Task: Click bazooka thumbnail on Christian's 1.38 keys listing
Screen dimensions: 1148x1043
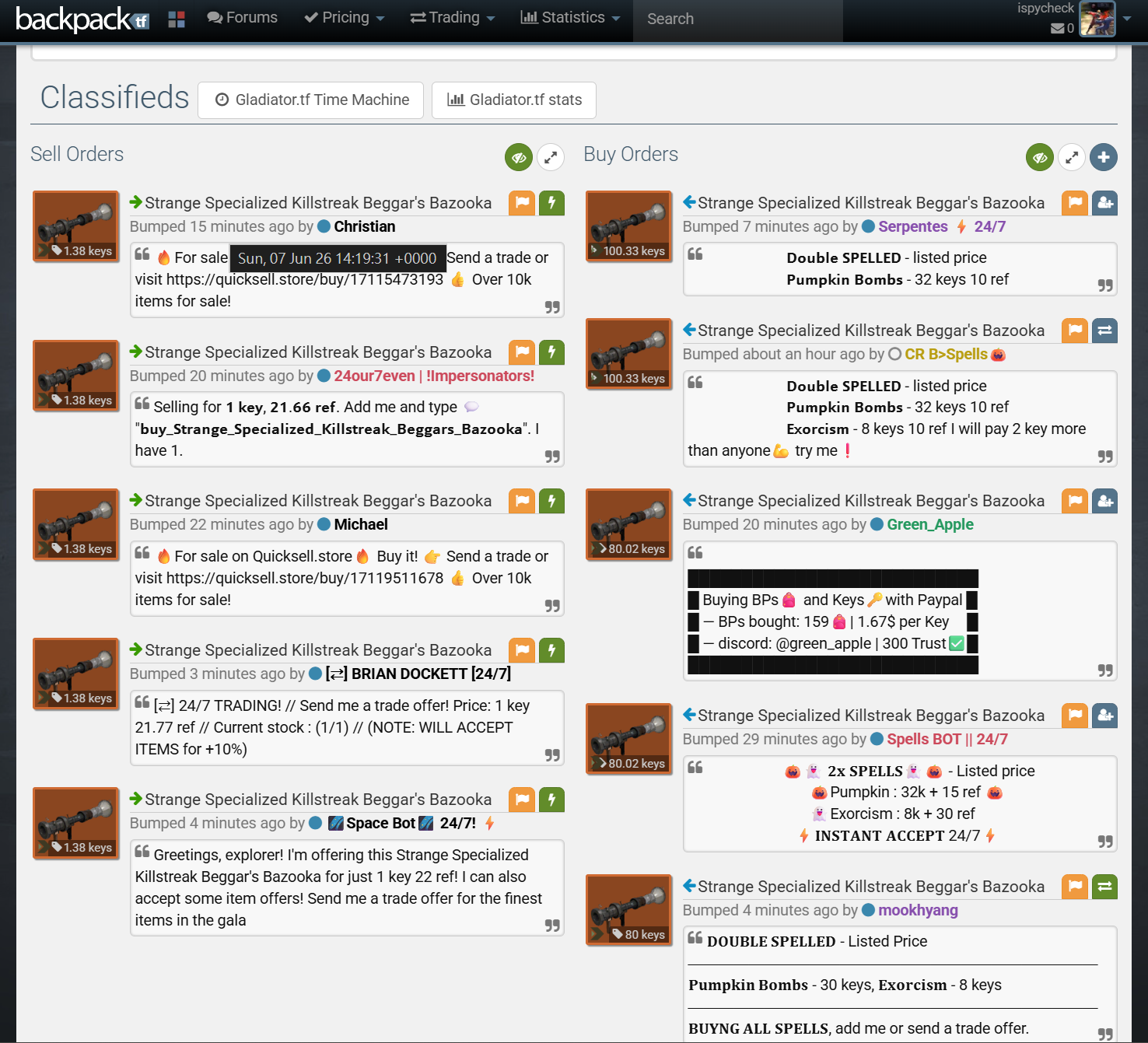Action: pyautogui.click(x=76, y=226)
